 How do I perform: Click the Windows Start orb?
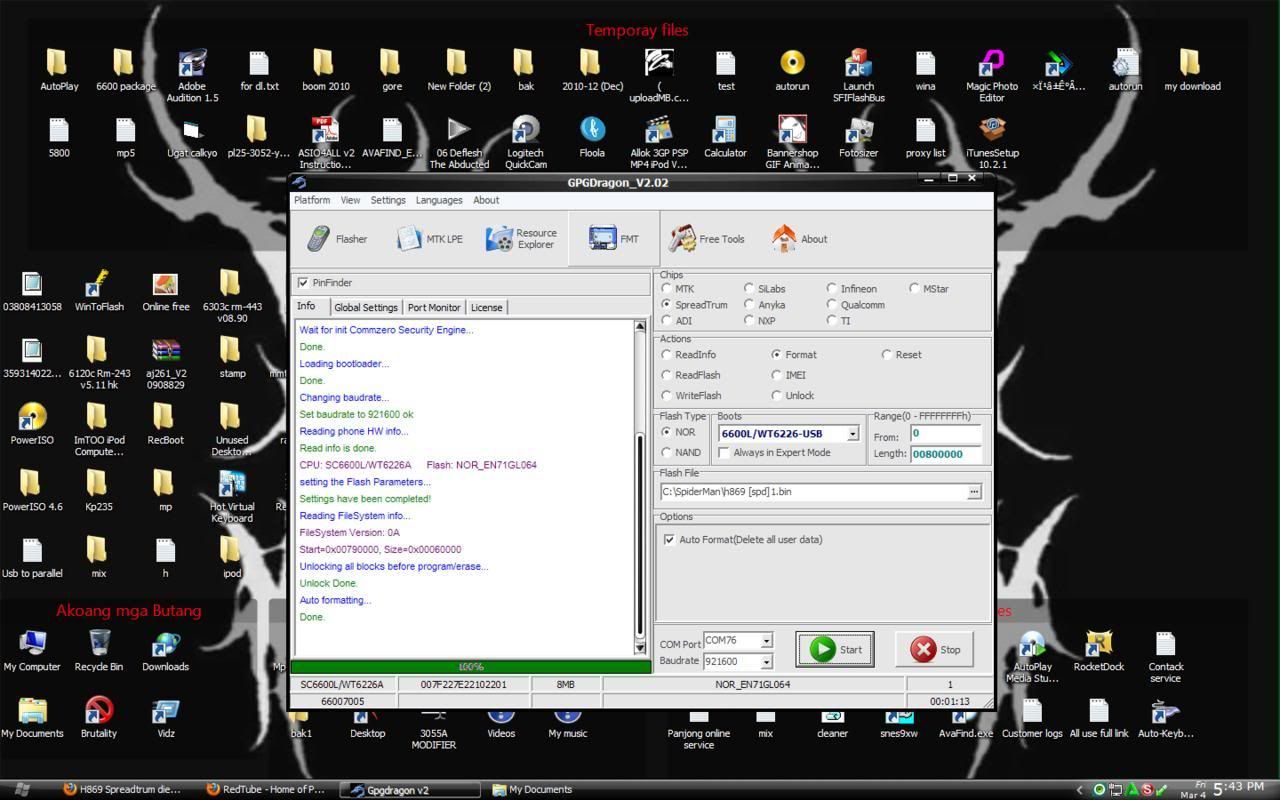[24, 790]
